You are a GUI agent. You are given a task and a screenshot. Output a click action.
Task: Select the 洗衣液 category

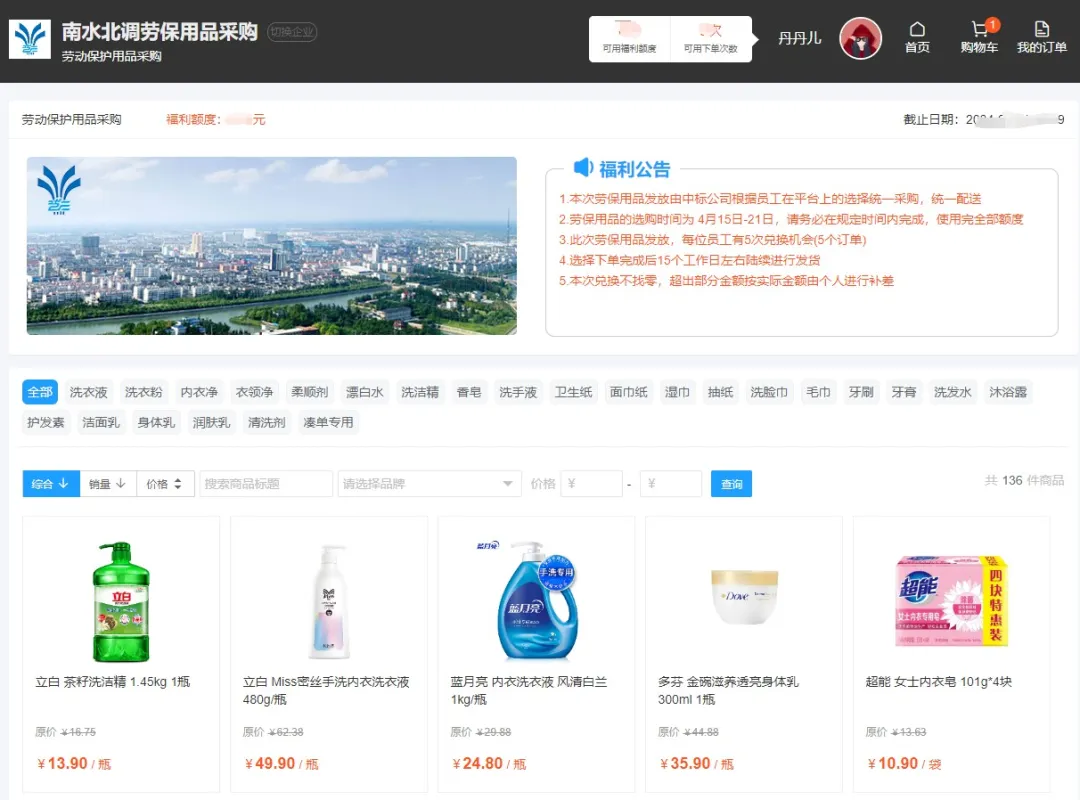pos(88,392)
